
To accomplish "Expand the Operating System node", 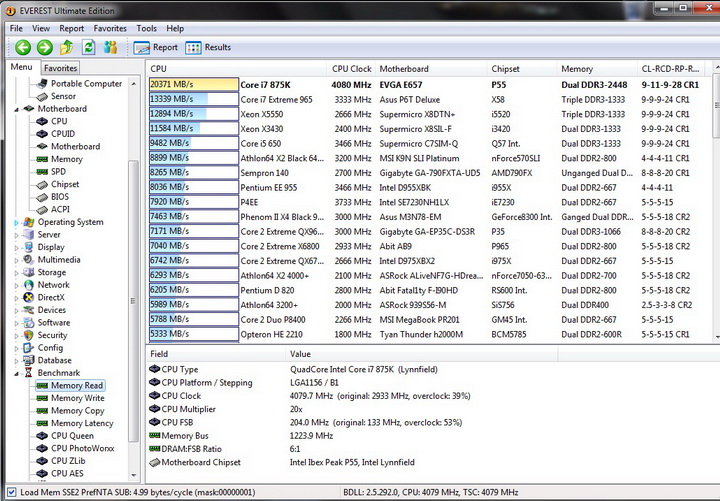I will point(17,222).
